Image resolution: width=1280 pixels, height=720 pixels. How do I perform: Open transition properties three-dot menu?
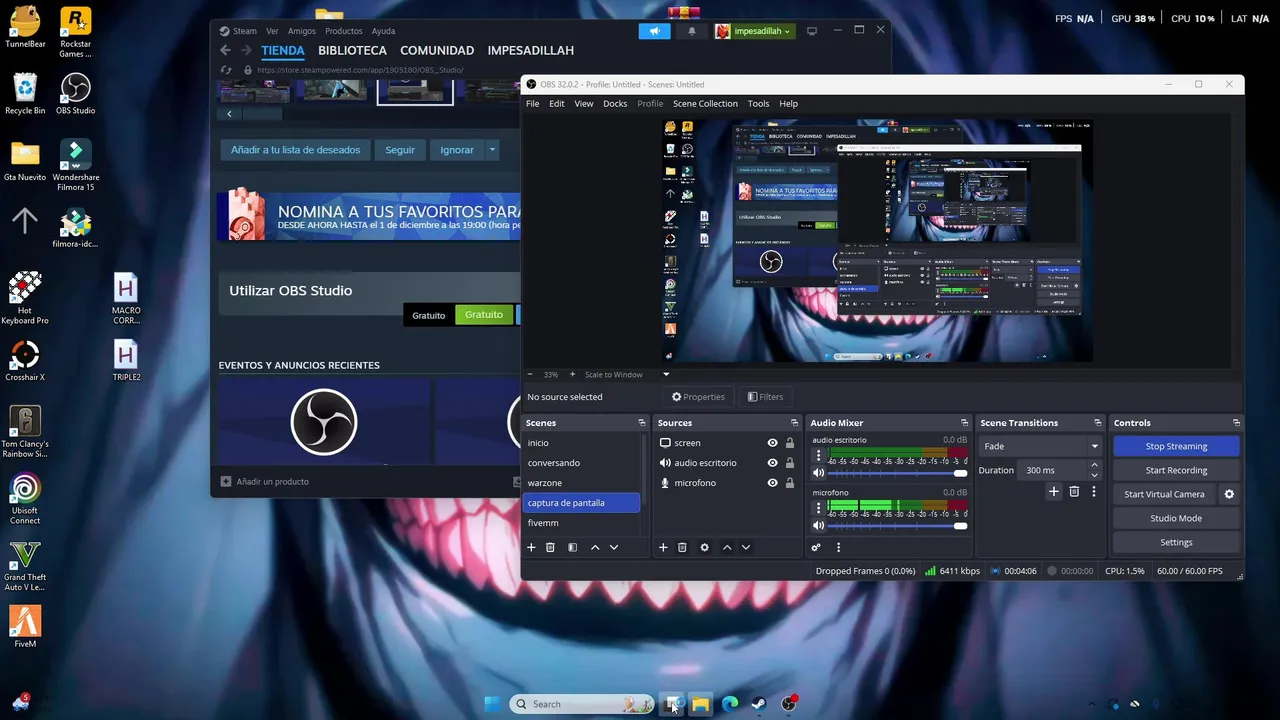[x=1094, y=491]
